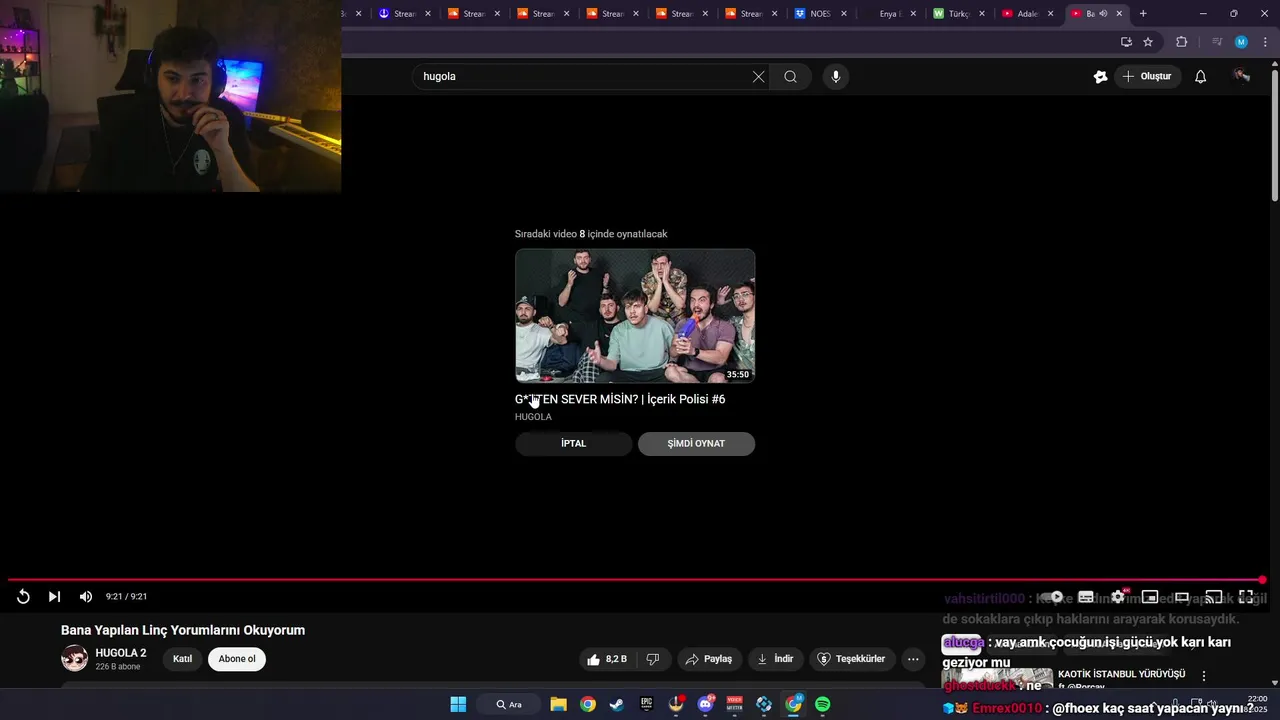Switch to the Stream tab with the blue icon
This screenshot has width=1280, height=720.
402,14
